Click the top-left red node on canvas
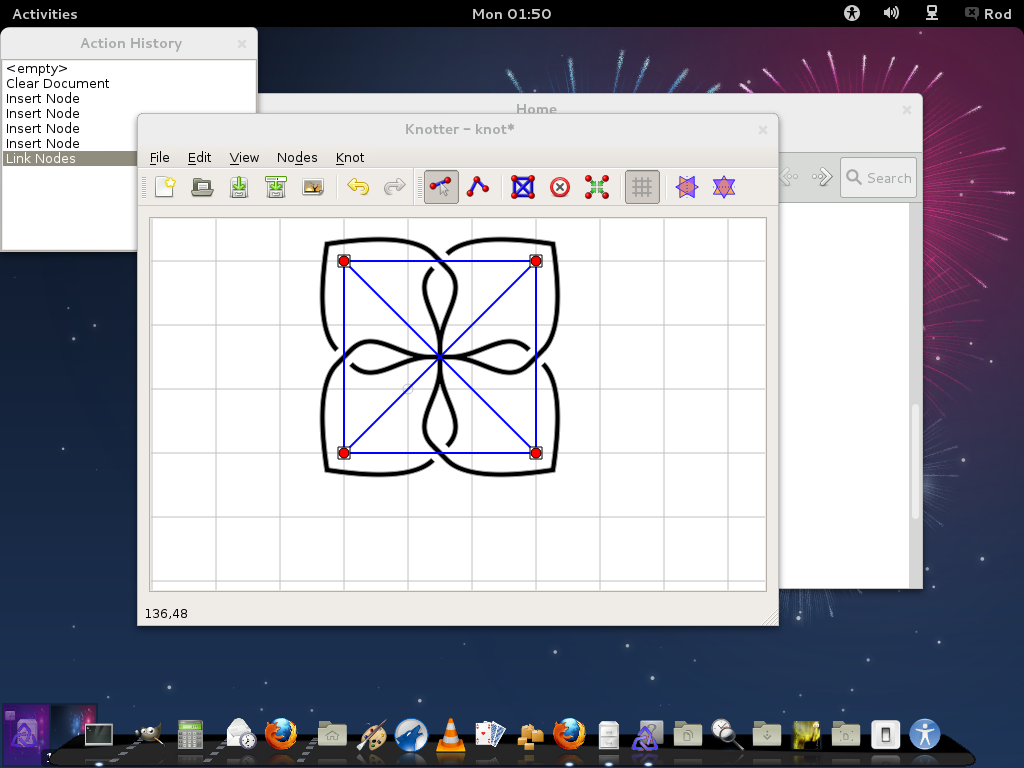Screen dimensions: 1024x768 pos(344,261)
